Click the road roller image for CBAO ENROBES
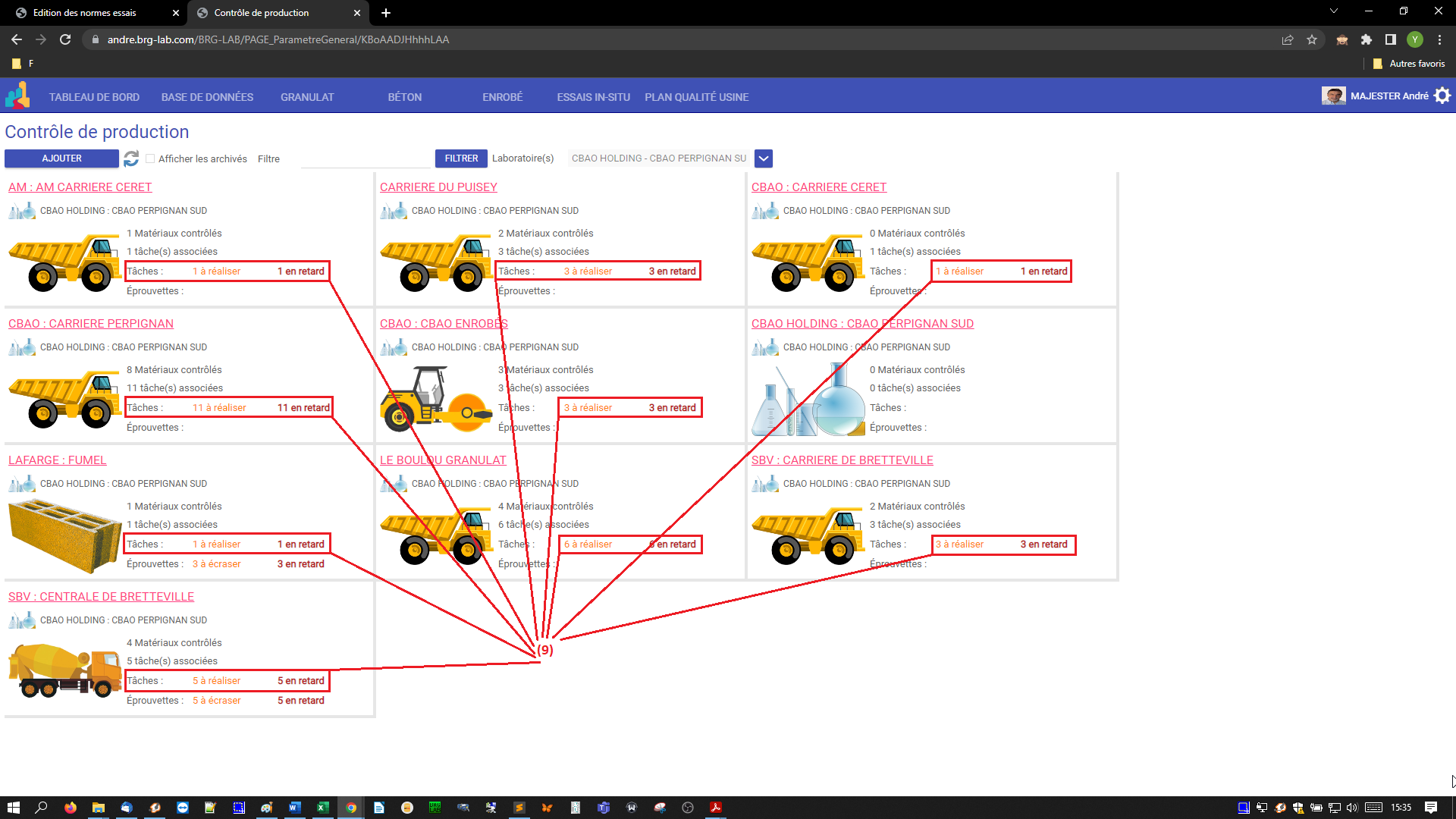The image size is (1456, 819). [x=436, y=399]
